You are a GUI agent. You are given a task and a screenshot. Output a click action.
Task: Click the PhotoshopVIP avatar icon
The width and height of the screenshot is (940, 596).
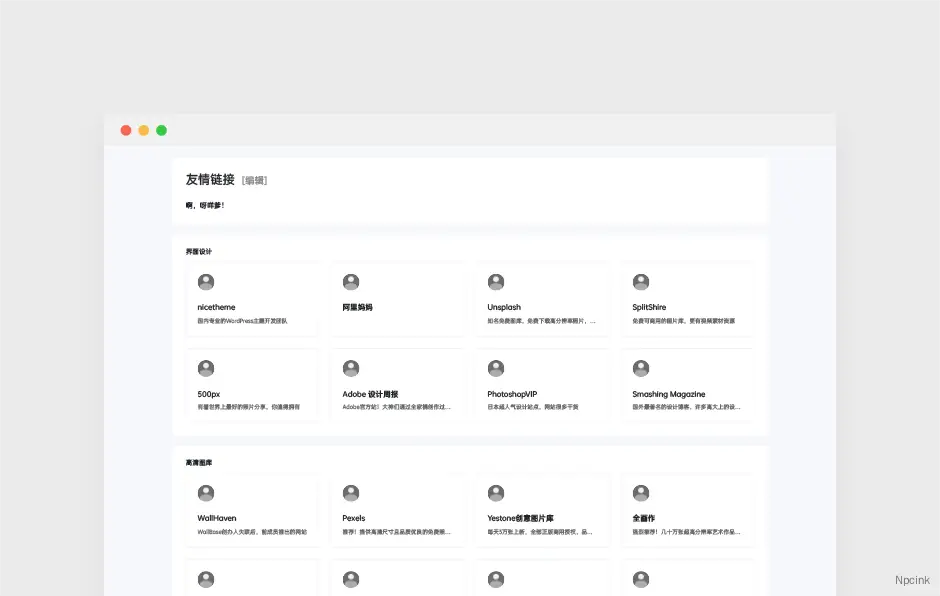click(496, 368)
